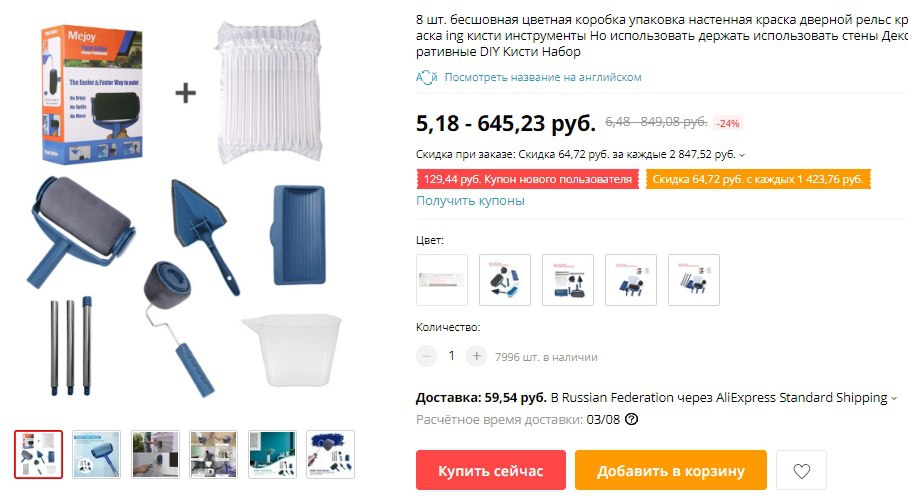Viewport: 908px width, 500px height.
Task: Show second gallery thumbnail of blue roller
Action: pos(97,454)
